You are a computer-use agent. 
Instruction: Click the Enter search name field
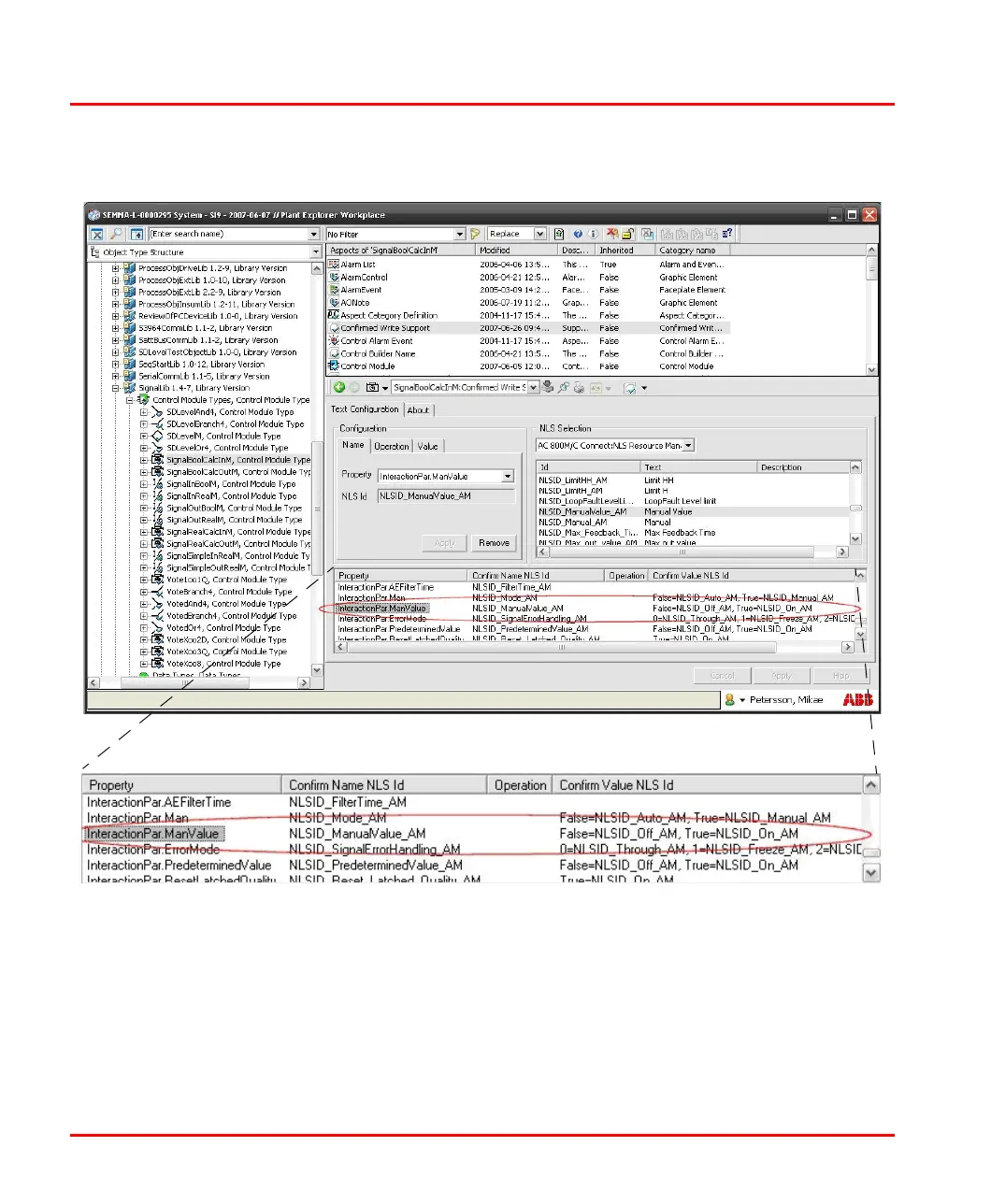(228, 235)
